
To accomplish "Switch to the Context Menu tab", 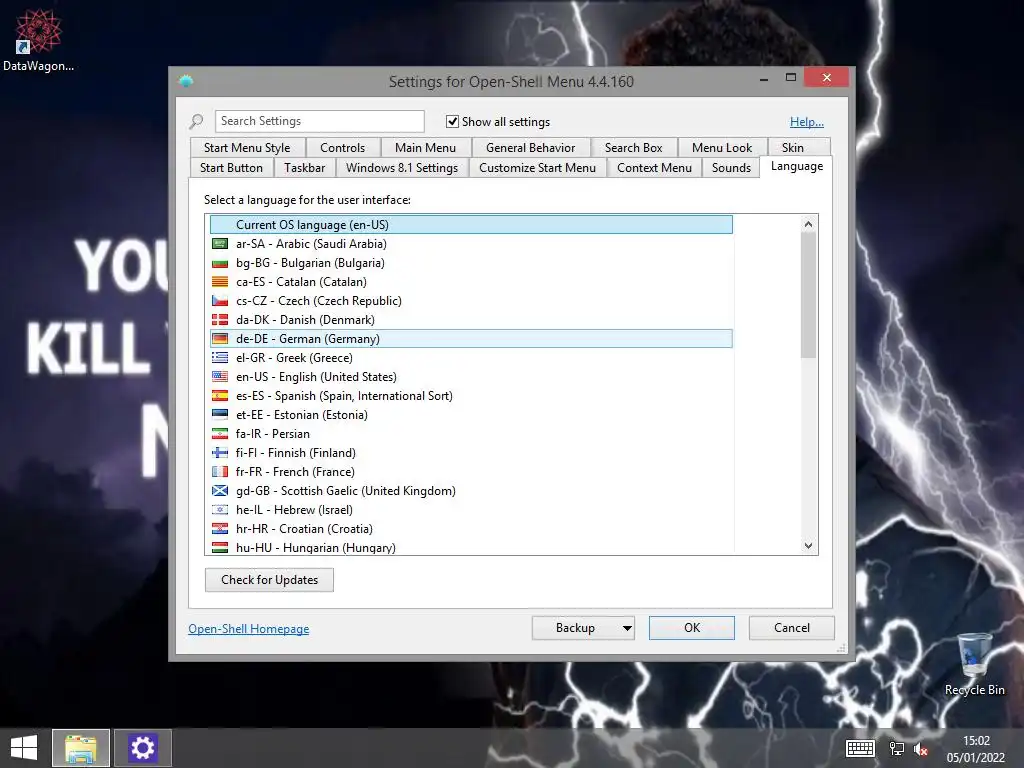I will 654,168.
